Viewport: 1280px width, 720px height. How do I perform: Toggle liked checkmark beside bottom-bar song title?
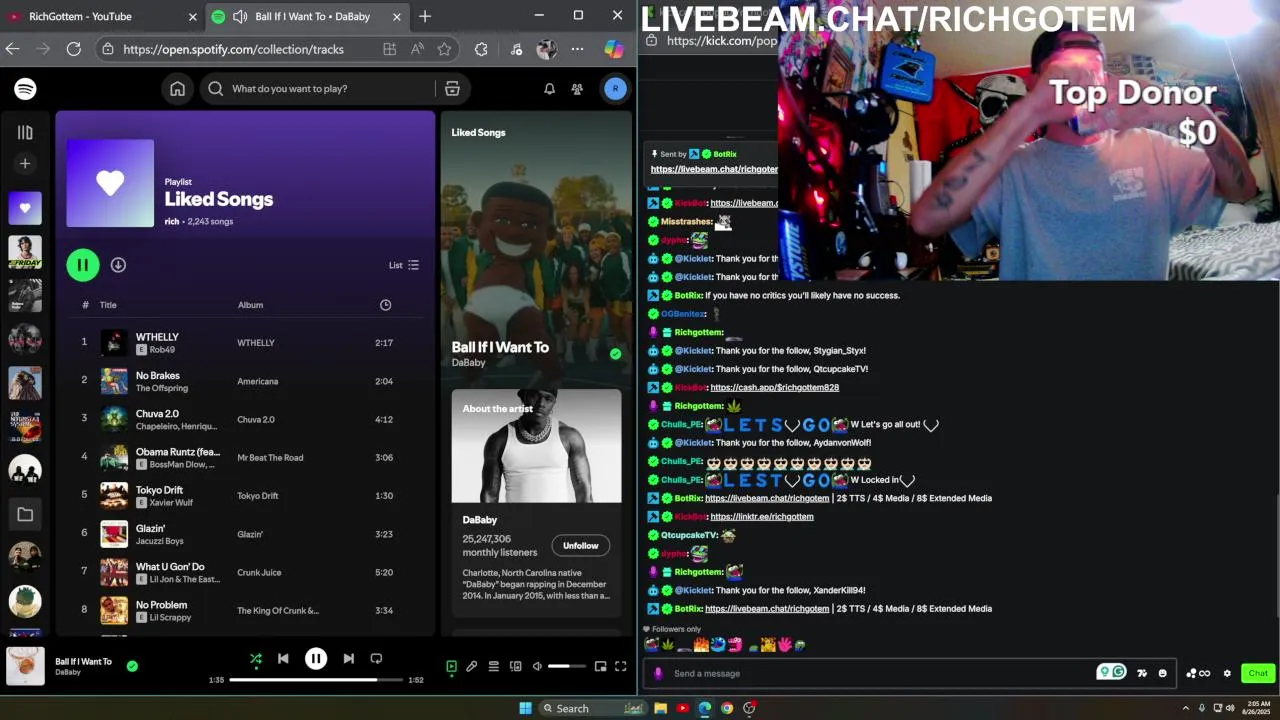point(132,665)
